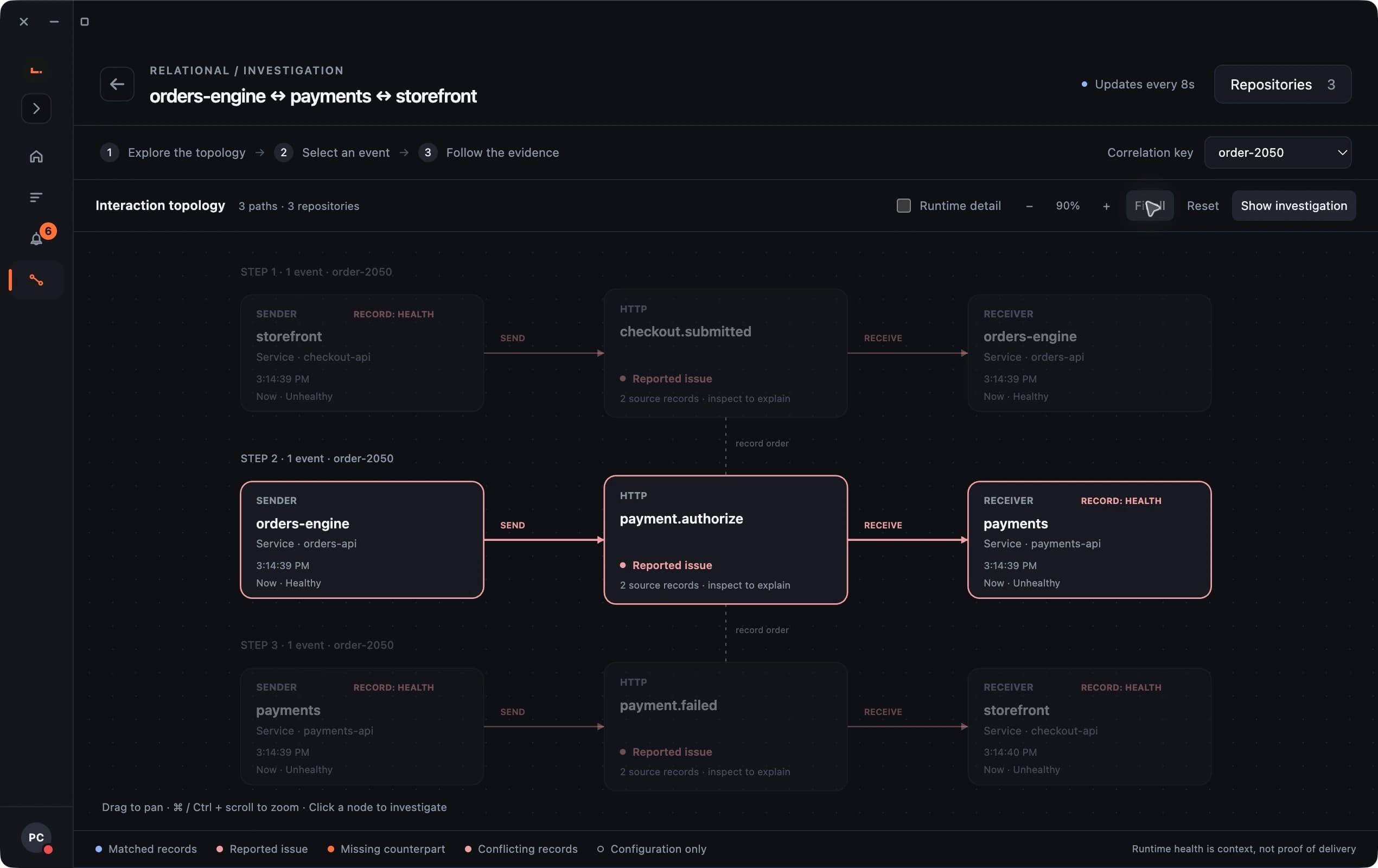Image resolution: width=1378 pixels, height=868 pixels.
Task: Select the storefront receiver node in step 3
Action: click(x=1089, y=726)
